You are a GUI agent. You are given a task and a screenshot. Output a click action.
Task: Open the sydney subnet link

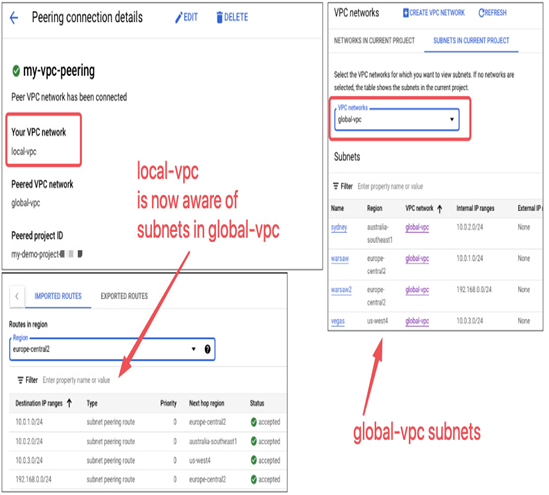(339, 228)
